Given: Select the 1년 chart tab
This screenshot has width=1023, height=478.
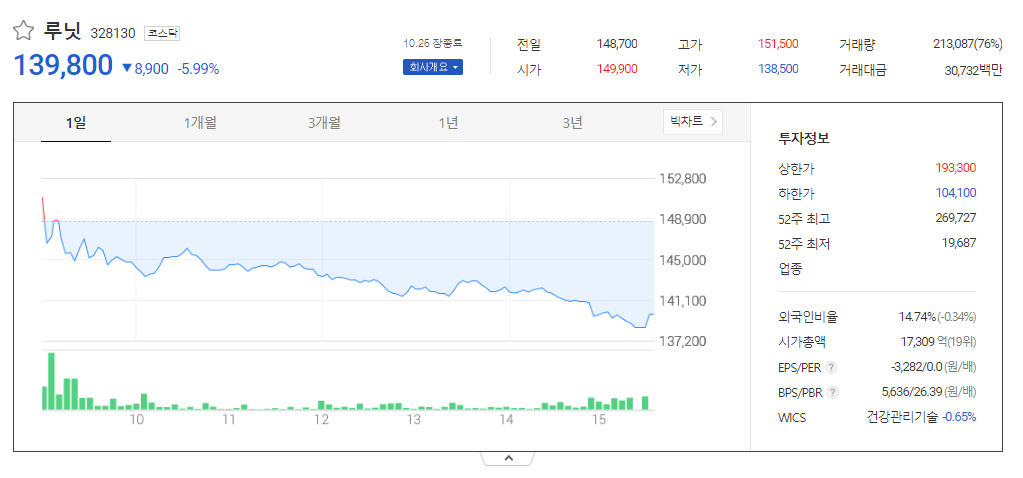Looking at the screenshot, I should coord(448,123).
